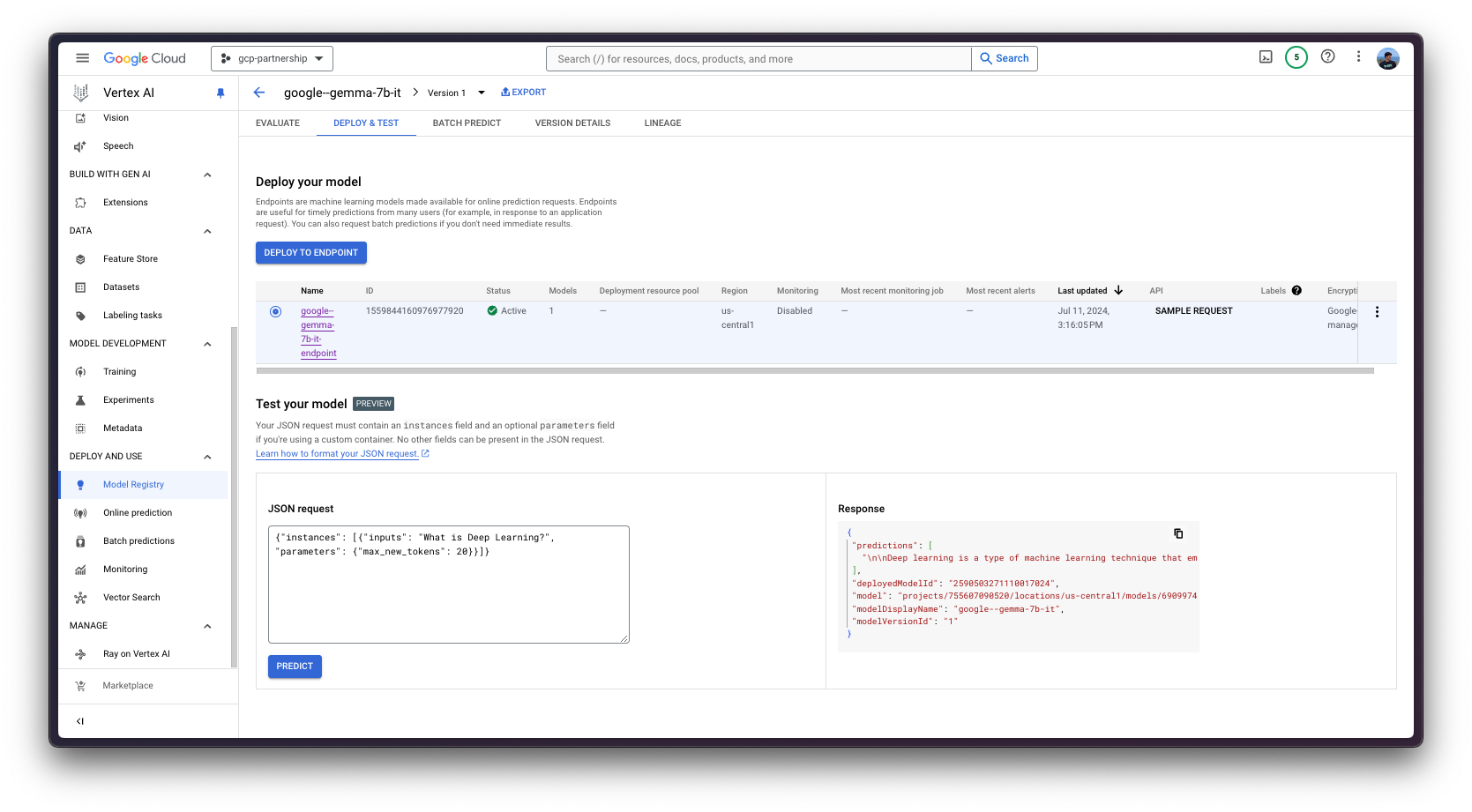
Task: Click the horizontal scrollbar under the endpoints table
Action: pos(815,370)
